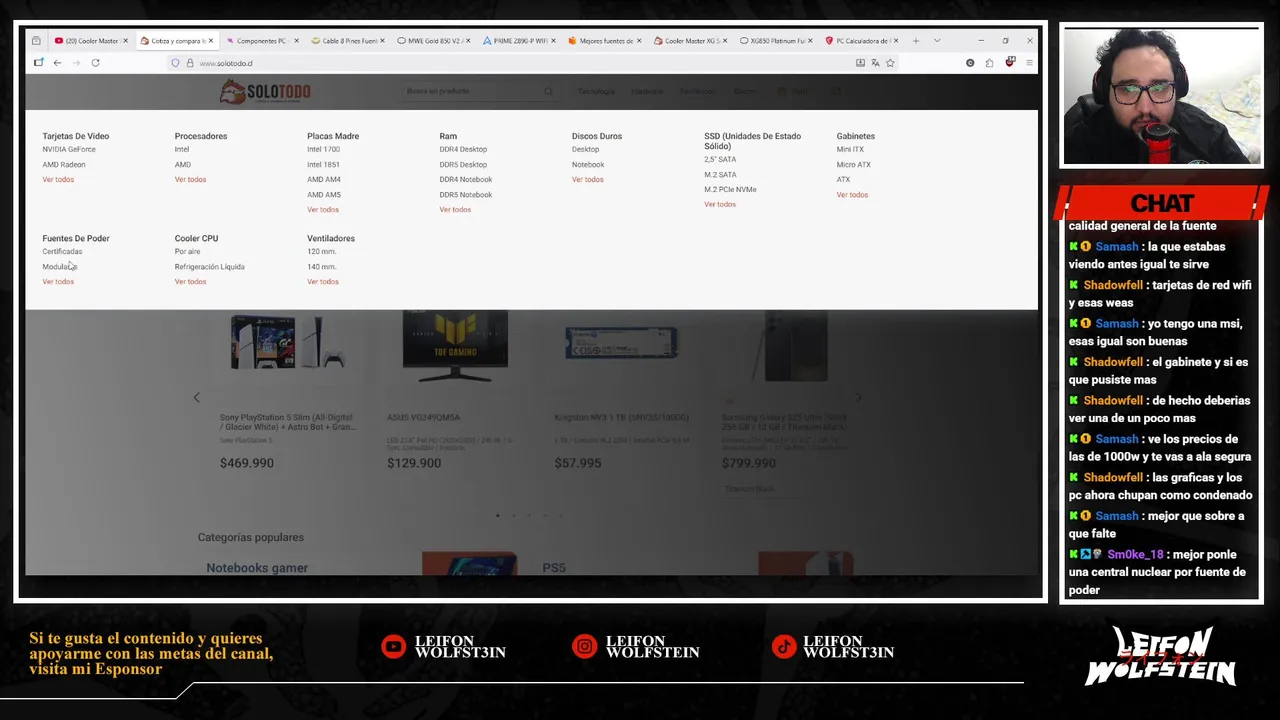
Task: Click the search magnifier in SoloTodo header
Action: pyautogui.click(x=548, y=91)
